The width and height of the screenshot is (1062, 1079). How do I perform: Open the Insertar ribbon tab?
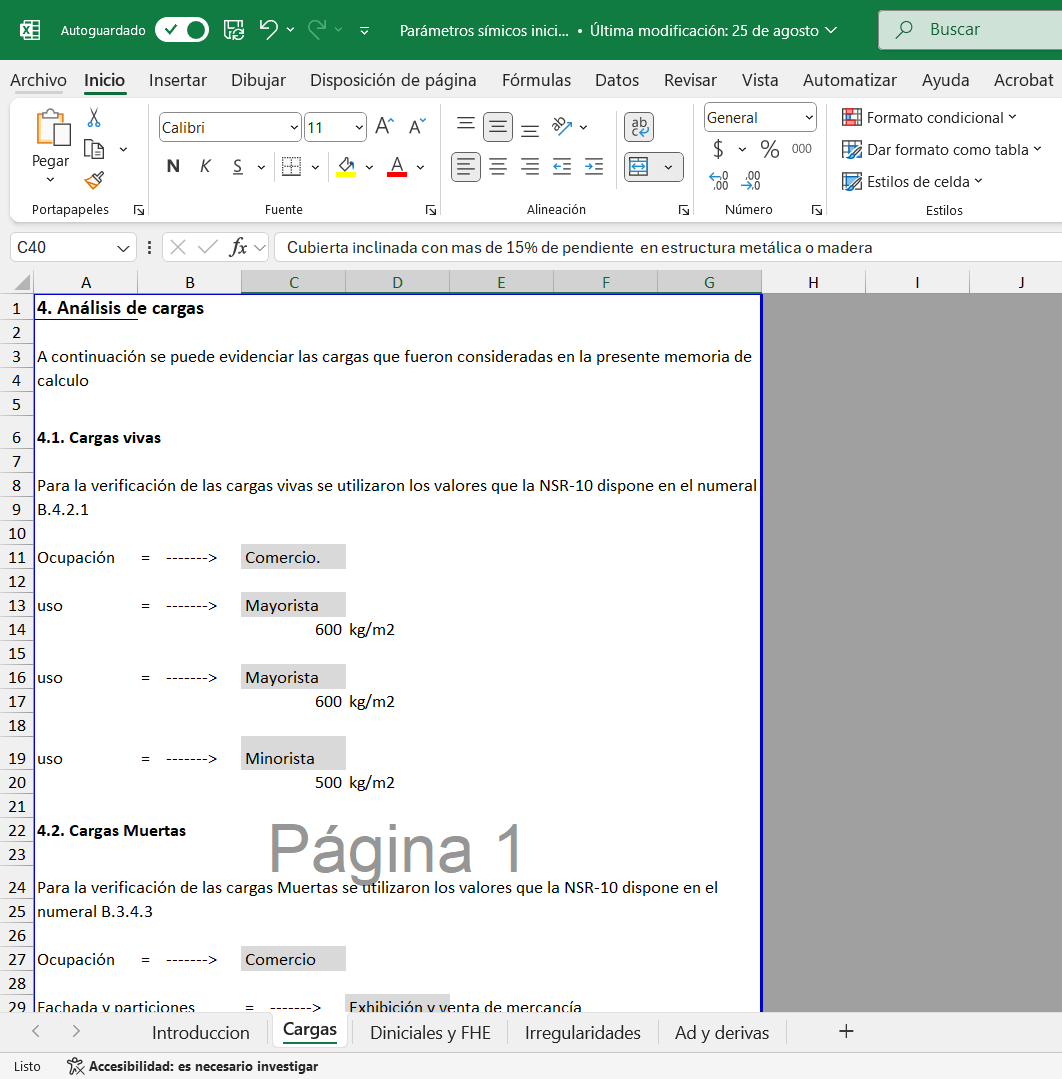pyautogui.click(x=178, y=80)
